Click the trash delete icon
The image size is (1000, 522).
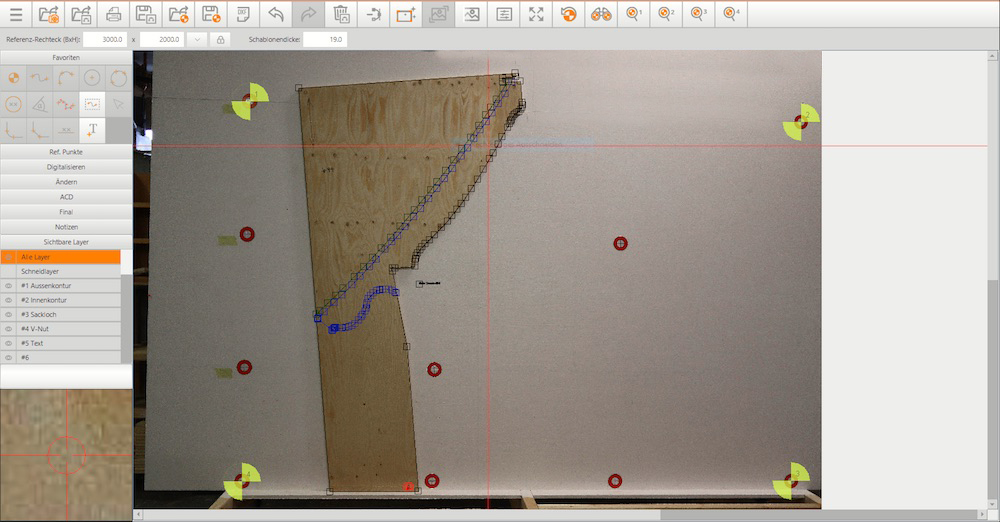point(341,14)
